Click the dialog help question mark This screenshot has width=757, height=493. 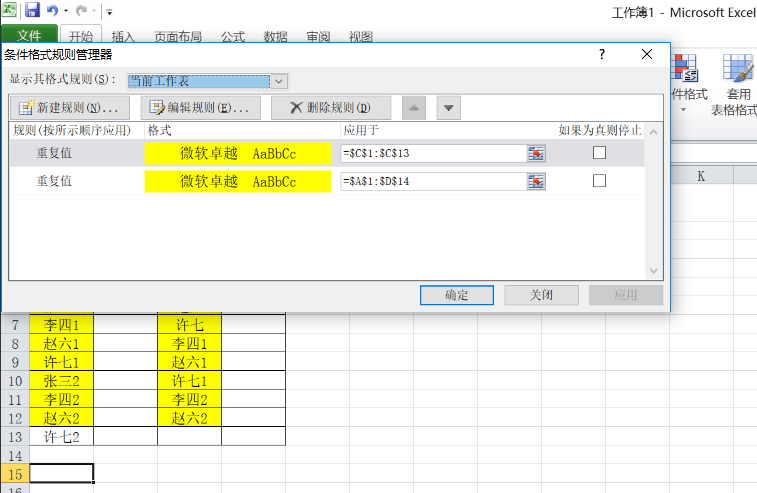tap(602, 54)
